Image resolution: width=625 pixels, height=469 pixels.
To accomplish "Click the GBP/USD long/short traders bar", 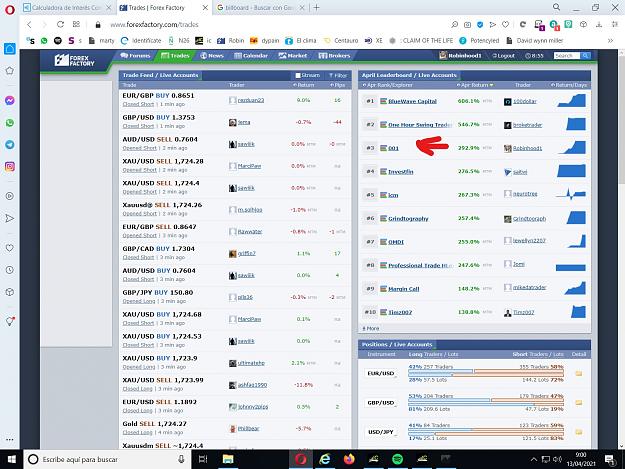I will [x=486, y=400].
